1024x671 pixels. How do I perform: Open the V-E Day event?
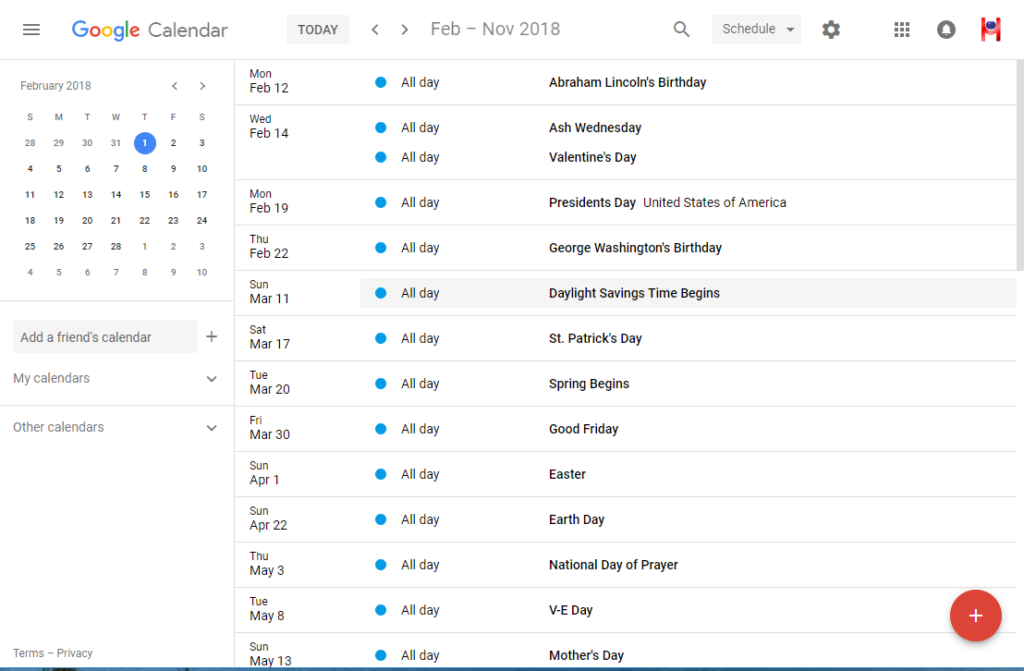[570, 610]
